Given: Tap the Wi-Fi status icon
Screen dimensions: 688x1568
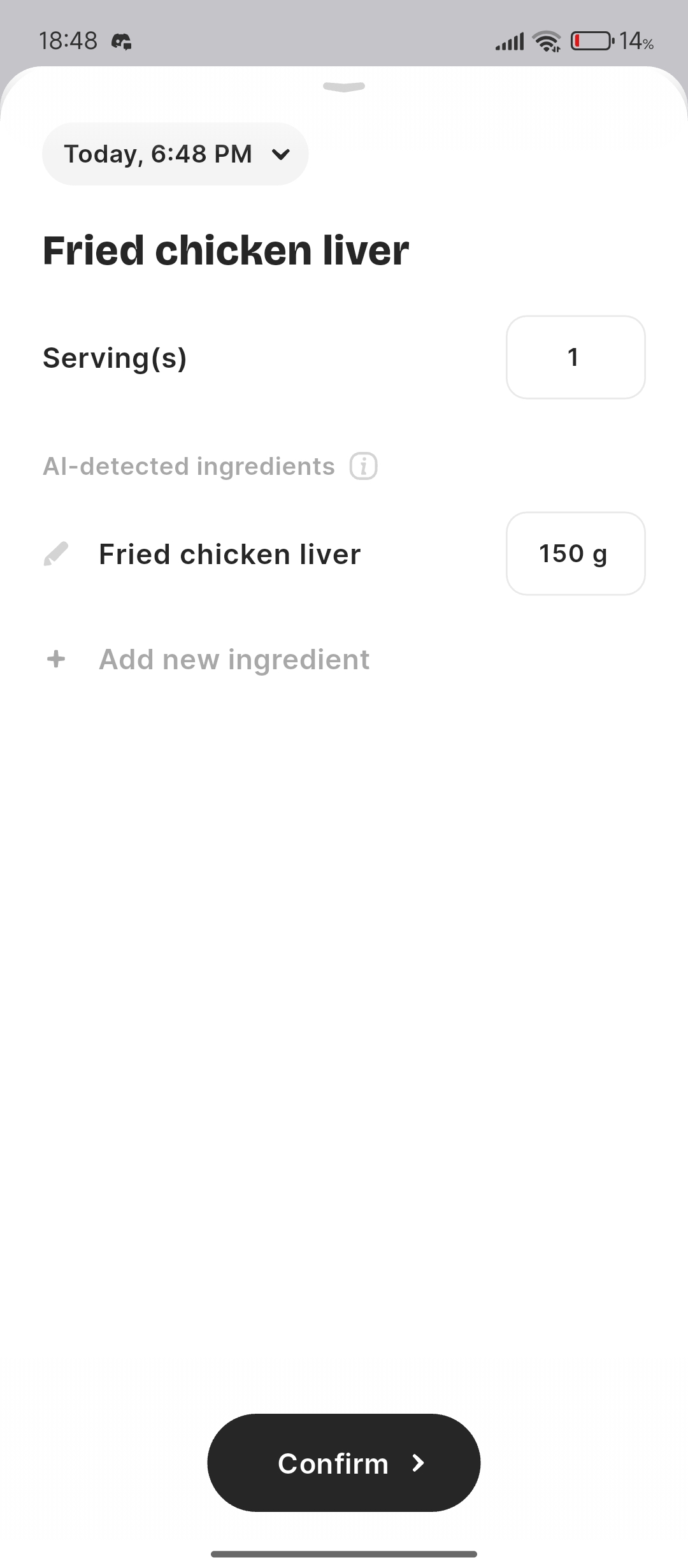Looking at the screenshot, I should 547,41.
